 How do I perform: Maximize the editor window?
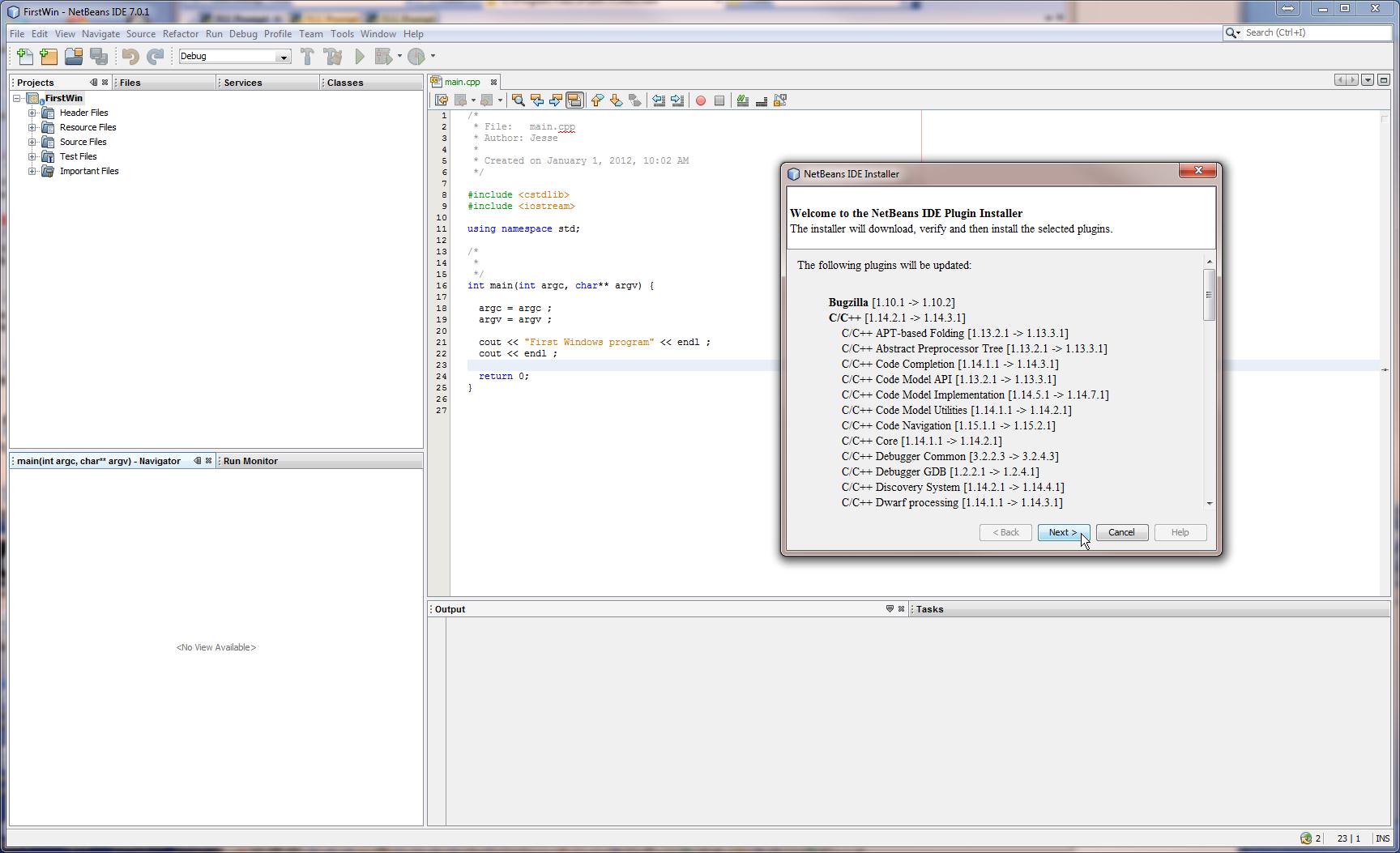1383,79
